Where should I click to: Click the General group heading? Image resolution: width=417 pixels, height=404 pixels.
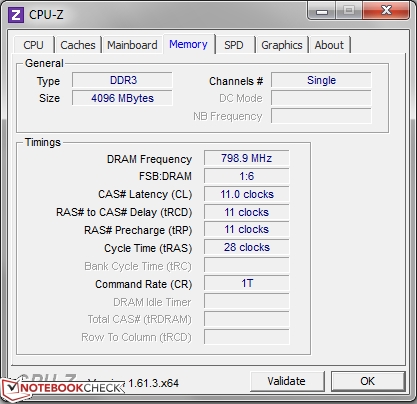(44, 63)
